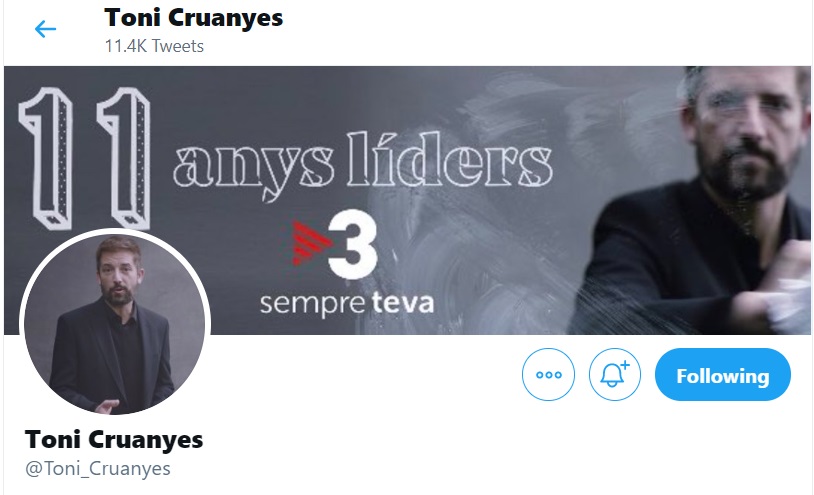
Task: Select the header title Toni Cruanyes
Action: click(194, 18)
